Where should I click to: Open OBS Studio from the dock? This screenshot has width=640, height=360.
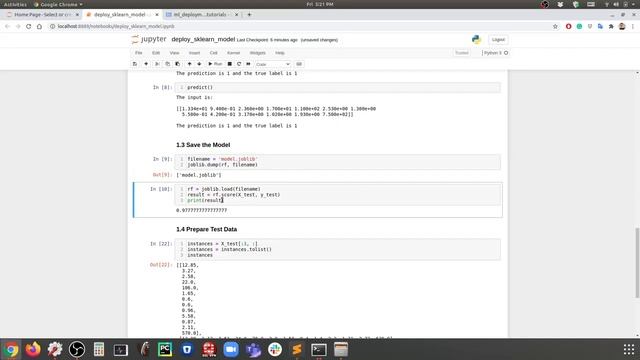click(x=77, y=349)
